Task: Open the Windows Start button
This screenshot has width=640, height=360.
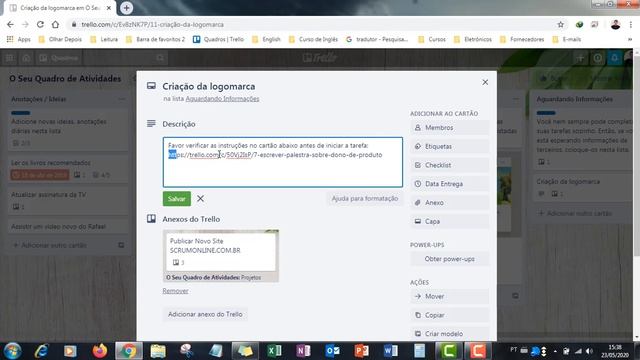Action: point(13,351)
